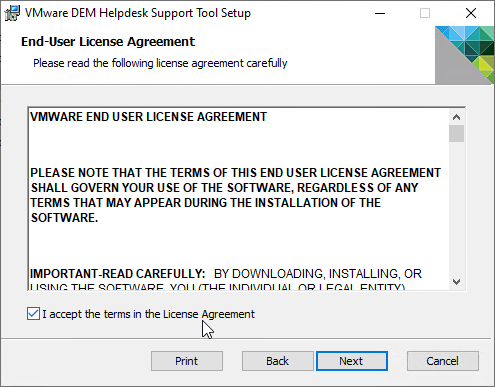
Task: Cancel the installation
Action: 443,361
